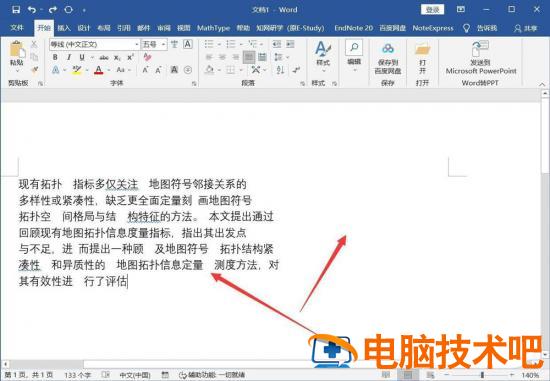
Task: Click the word count in status bar
Action: point(78,375)
